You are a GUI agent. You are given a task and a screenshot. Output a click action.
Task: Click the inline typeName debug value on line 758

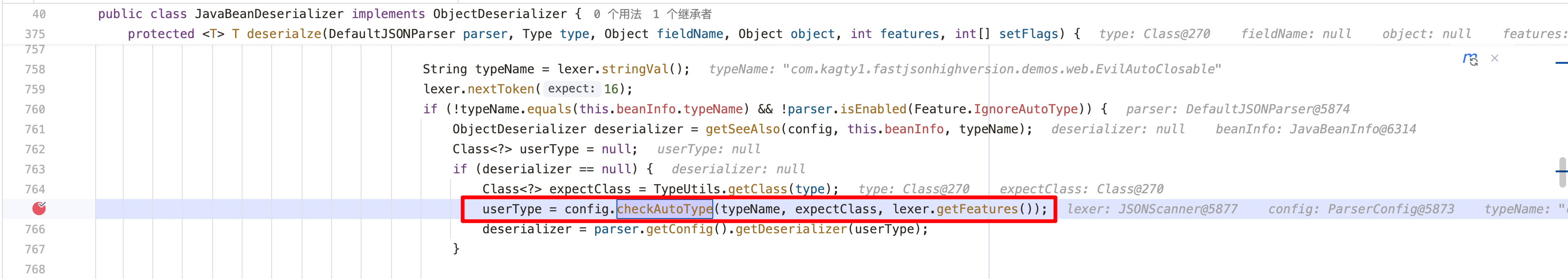[x=965, y=70]
